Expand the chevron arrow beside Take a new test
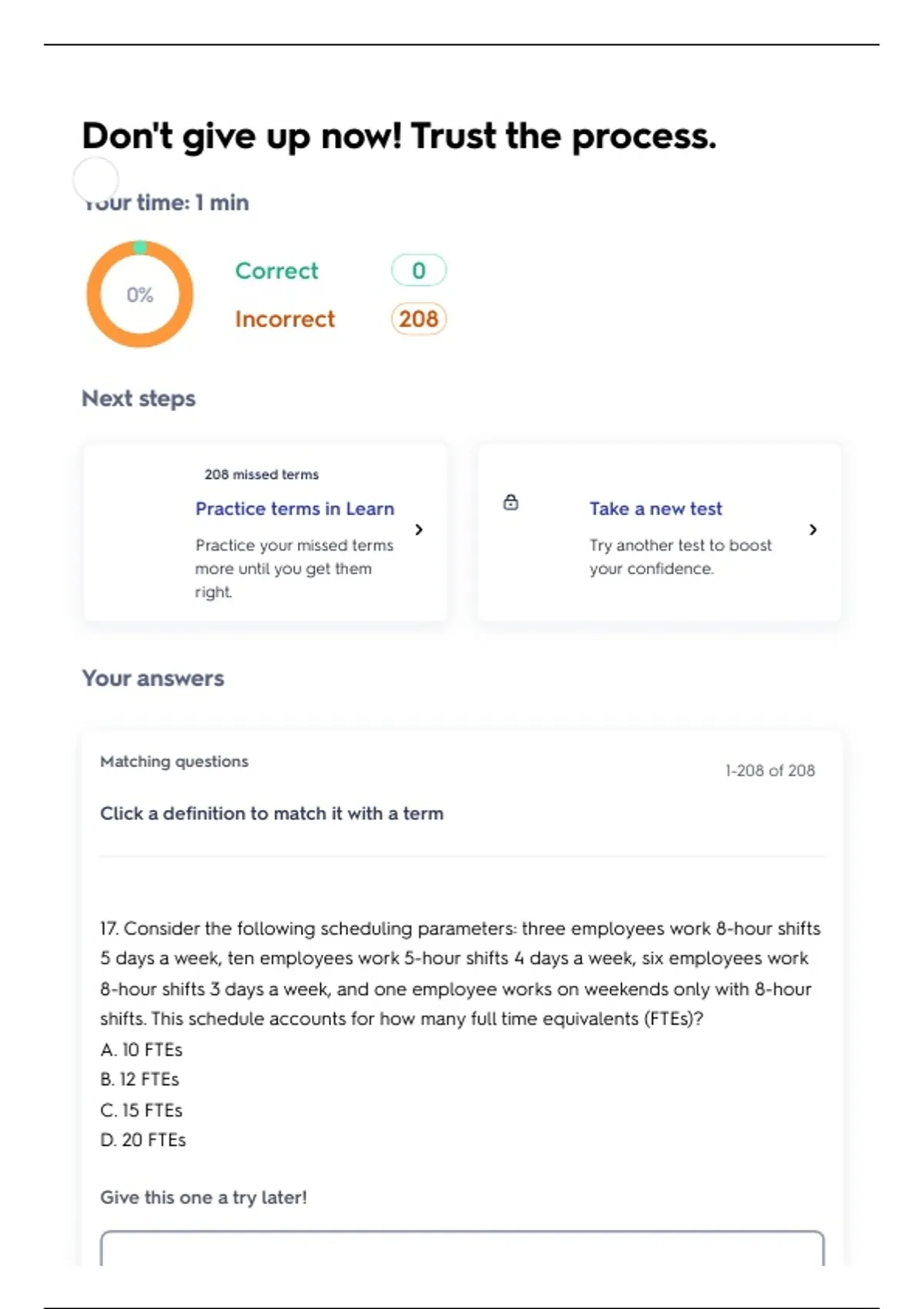Viewport: 924px width, 1309px height. pos(813,530)
